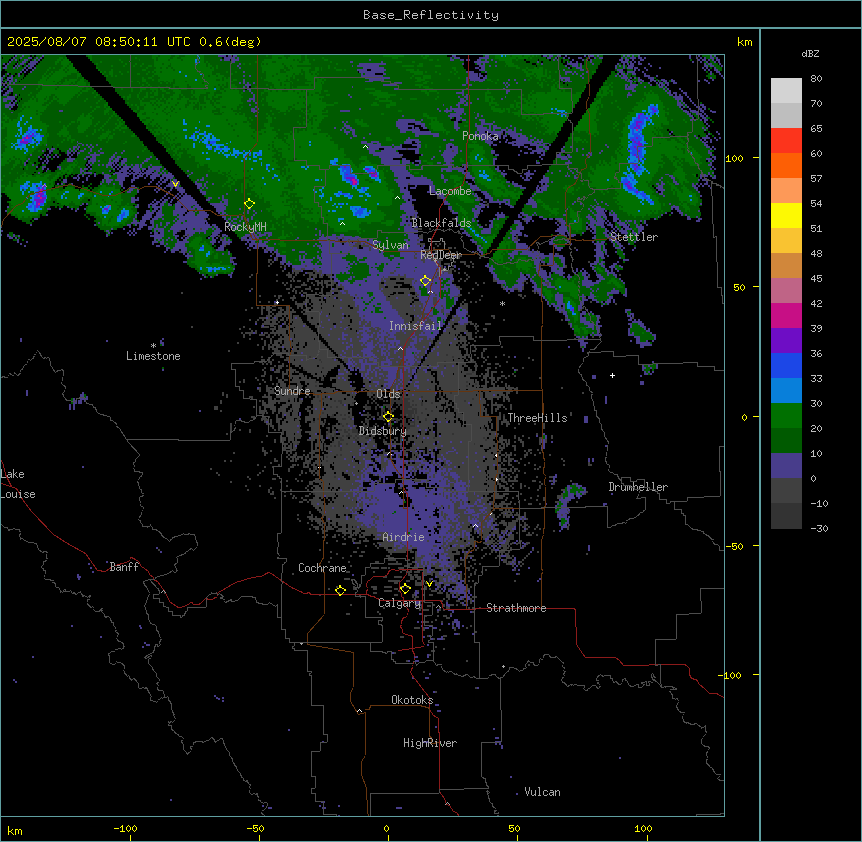Click the Limestone label
This screenshot has height=842, width=862.
(x=153, y=356)
